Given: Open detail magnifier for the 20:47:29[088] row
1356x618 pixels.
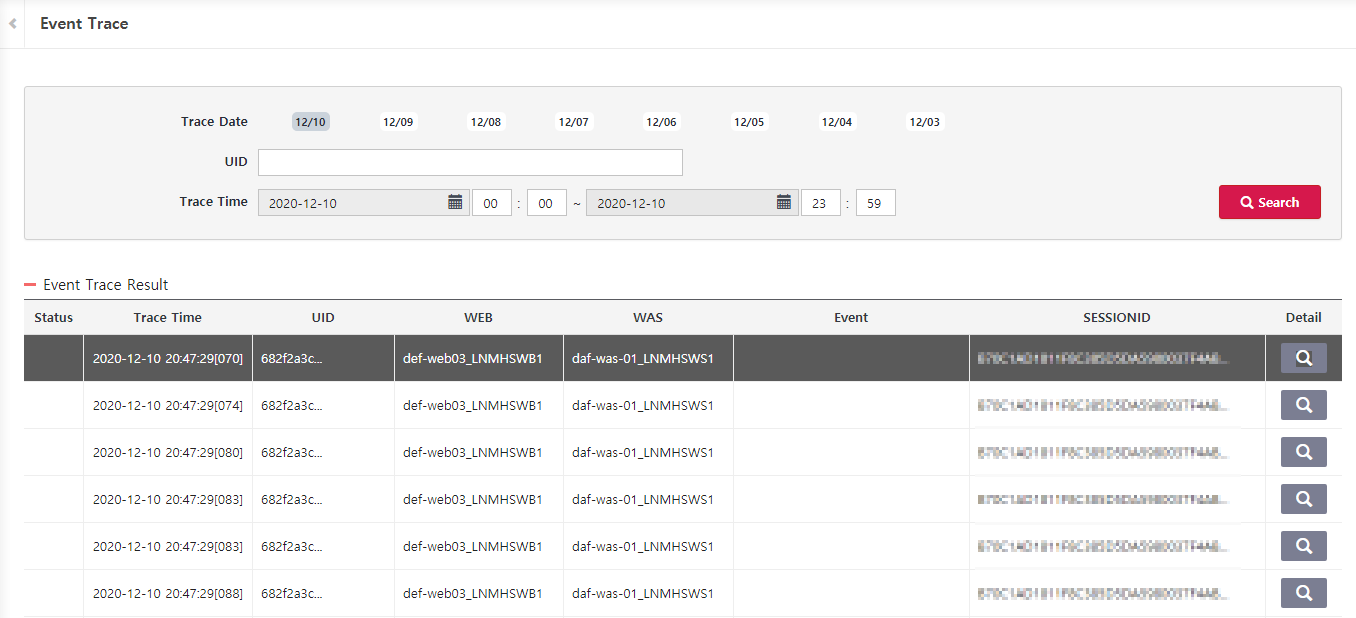Looking at the screenshot, I should 1303,593.
